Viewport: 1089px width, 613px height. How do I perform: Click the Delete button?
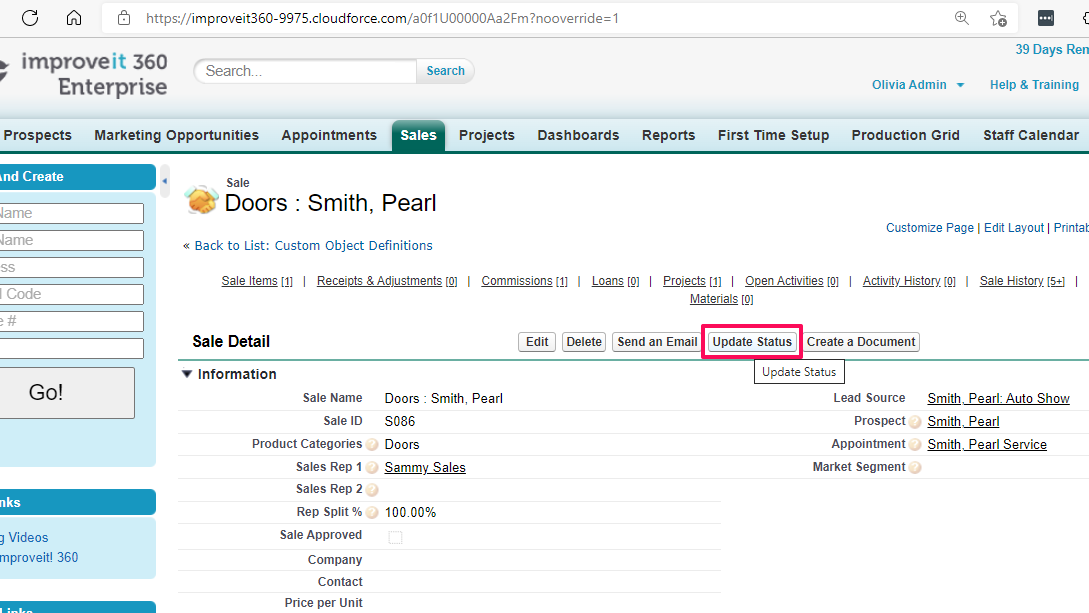tap(584, 342)
